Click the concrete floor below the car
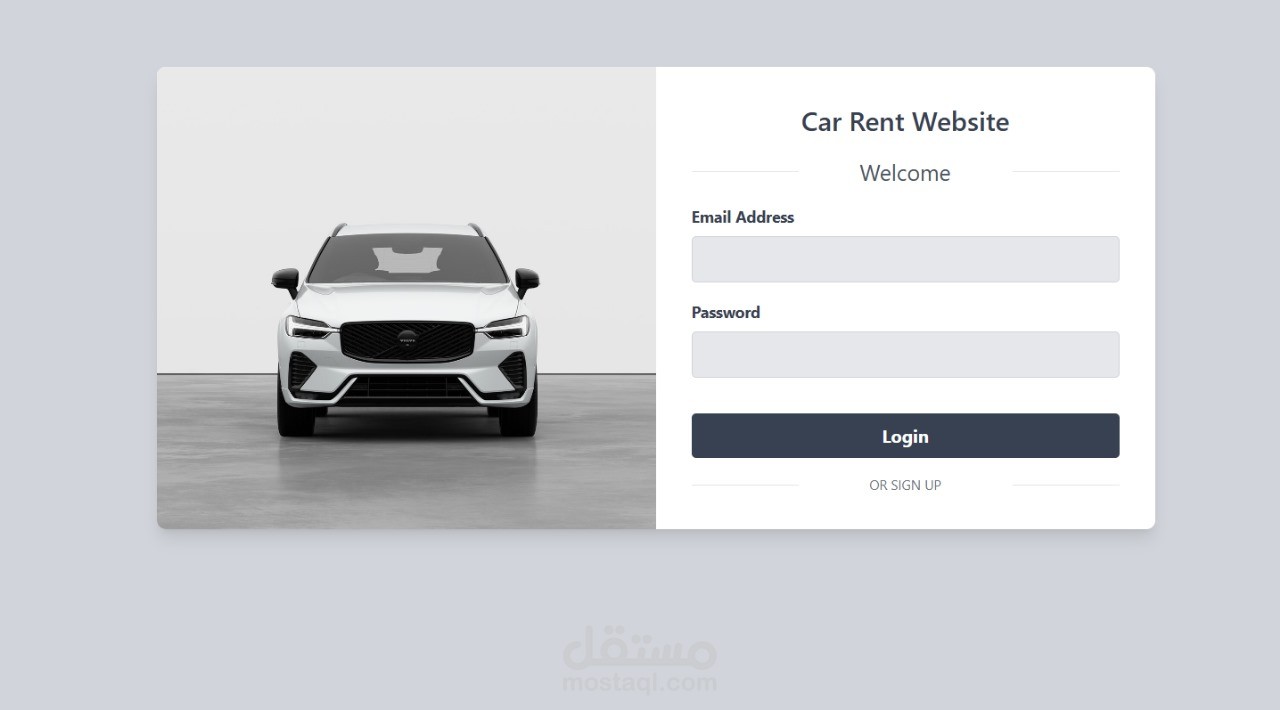The height and width of the screenshot is (710, 1280). point(406,480)
